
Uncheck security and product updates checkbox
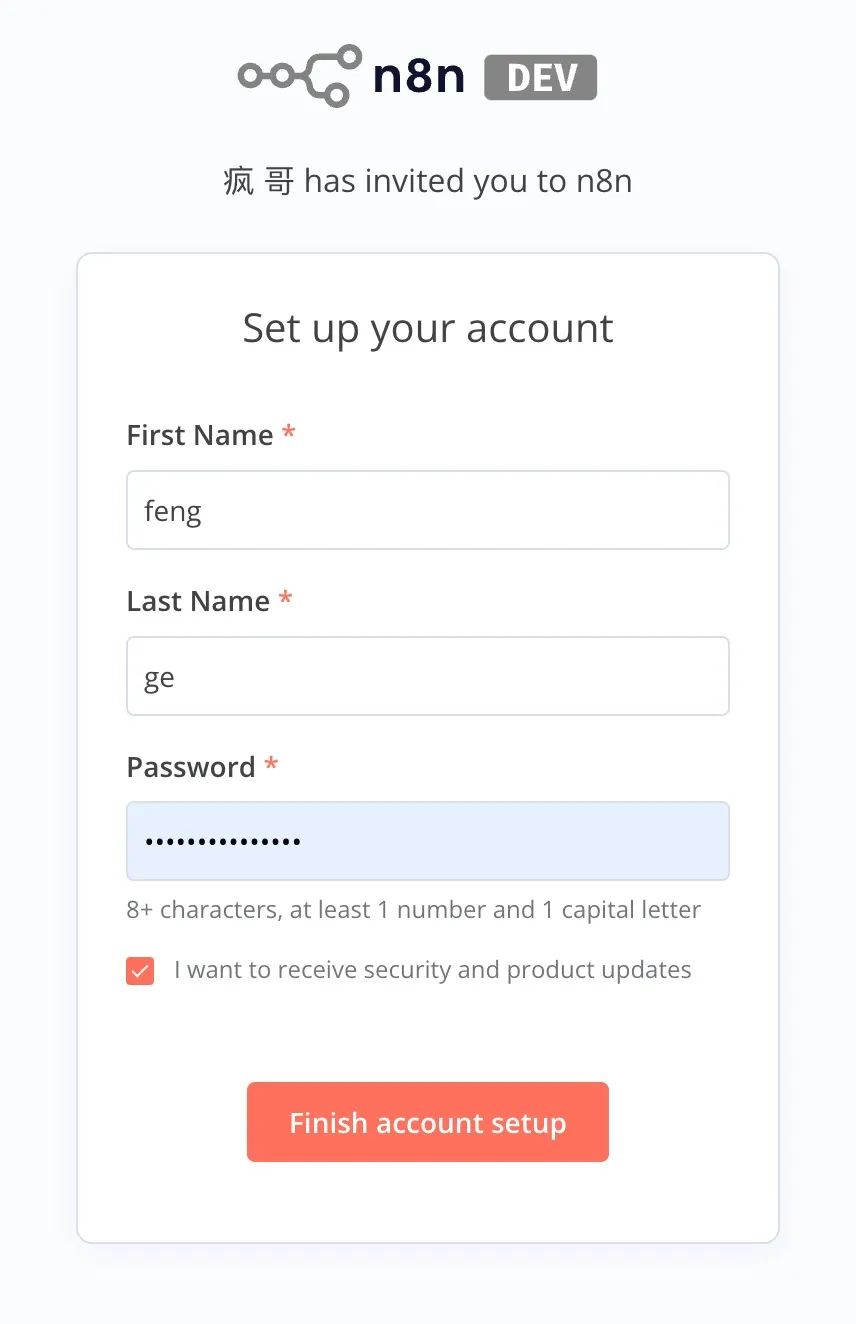click(139, 969)
